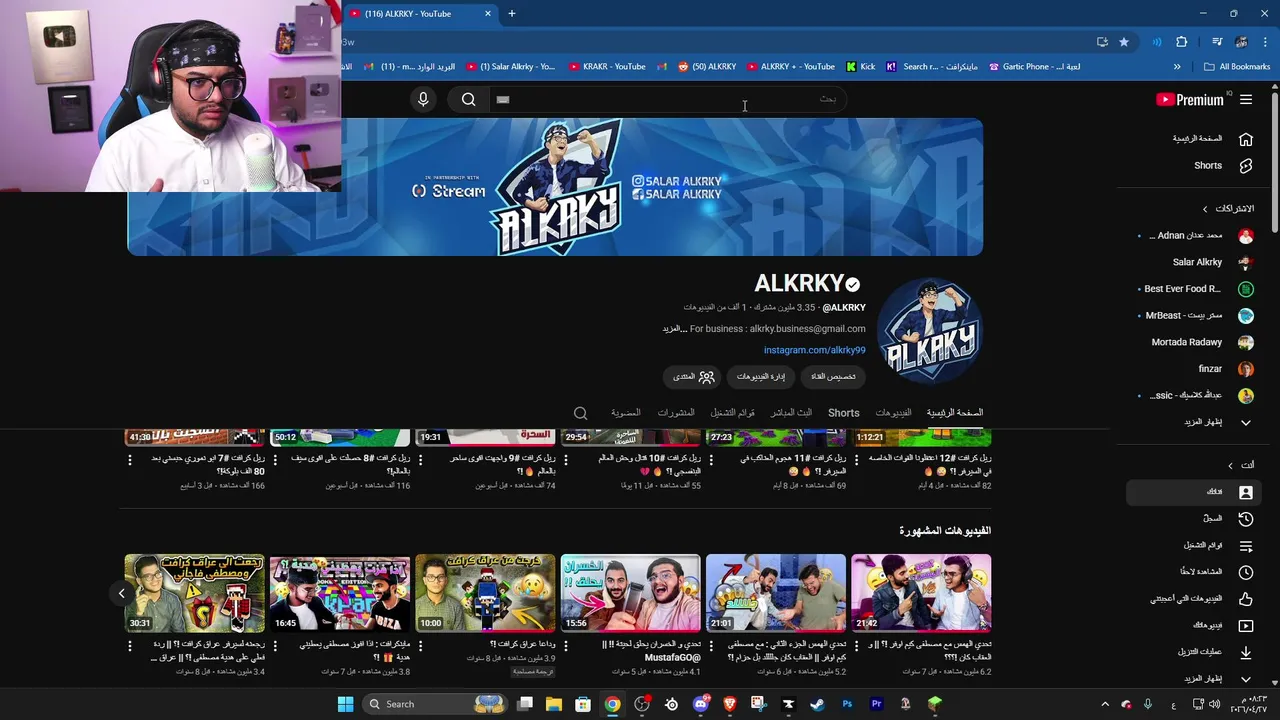Viewport: 1280px width, 720px height.
Task: Click the keyboard icon inside the search box
Action: coord(503,99)
